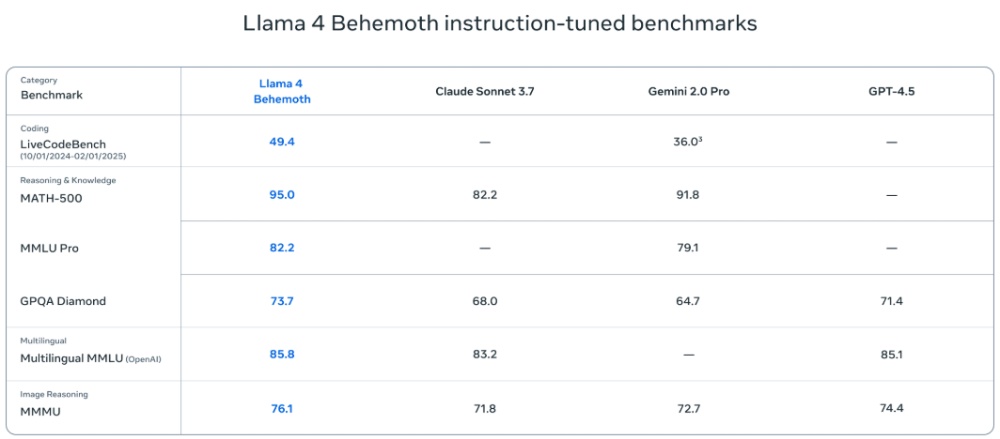
Task: Select the 95.0 MATH-500 Behemoth score
Action: tap(282, 195)
